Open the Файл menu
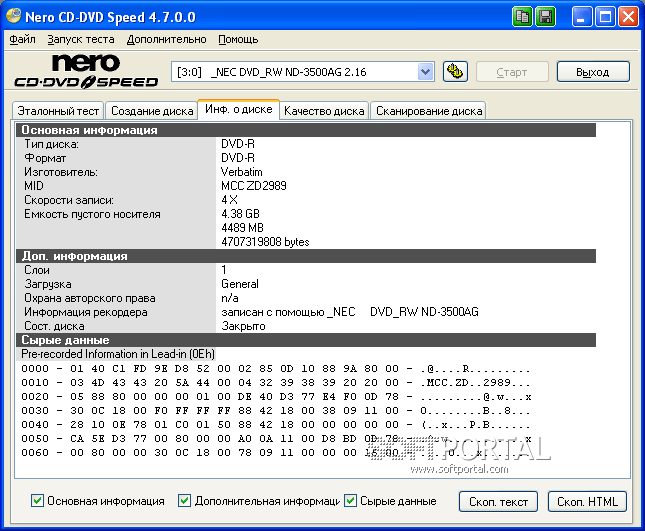Viewport: 645px width, 531px height. (x=22, y=39)
